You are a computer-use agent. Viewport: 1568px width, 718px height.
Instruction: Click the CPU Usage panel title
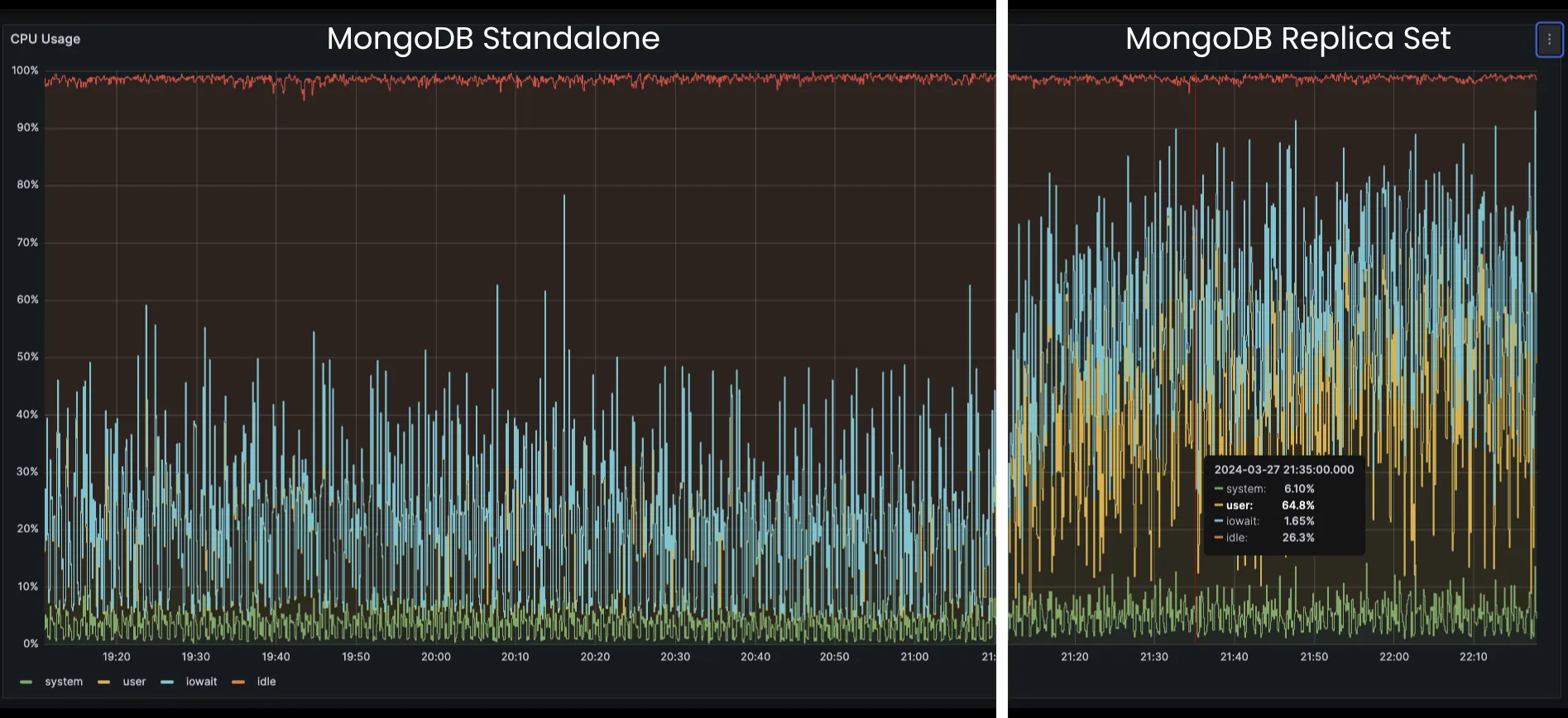click(46, 39)
